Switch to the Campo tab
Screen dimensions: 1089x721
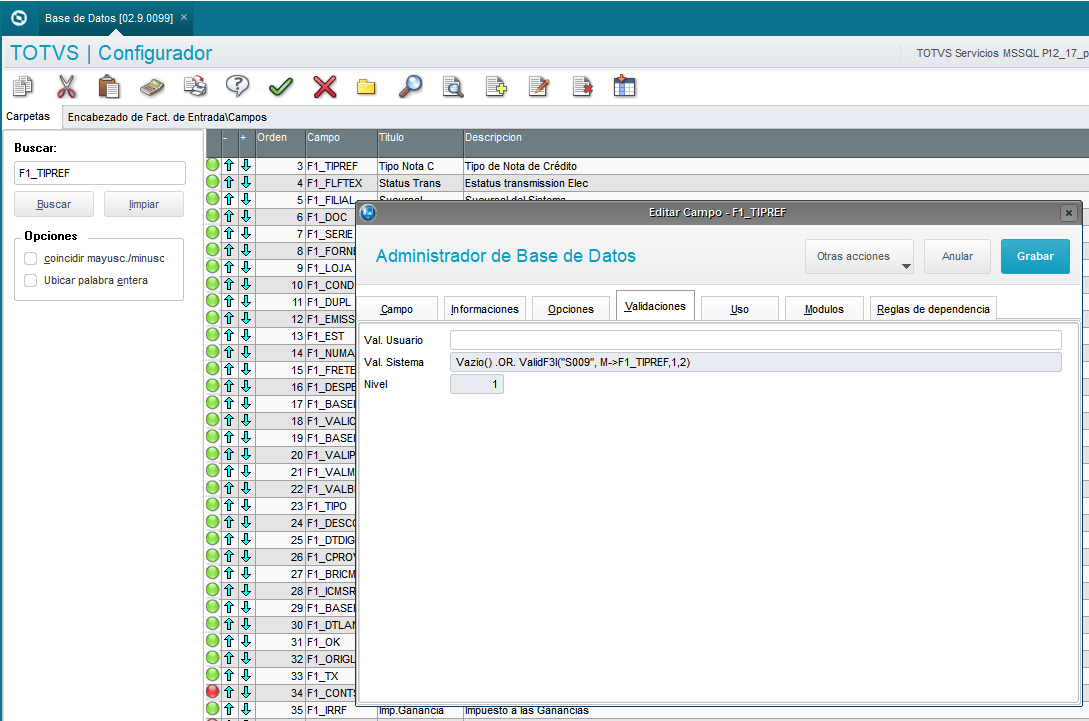point(397,309)
